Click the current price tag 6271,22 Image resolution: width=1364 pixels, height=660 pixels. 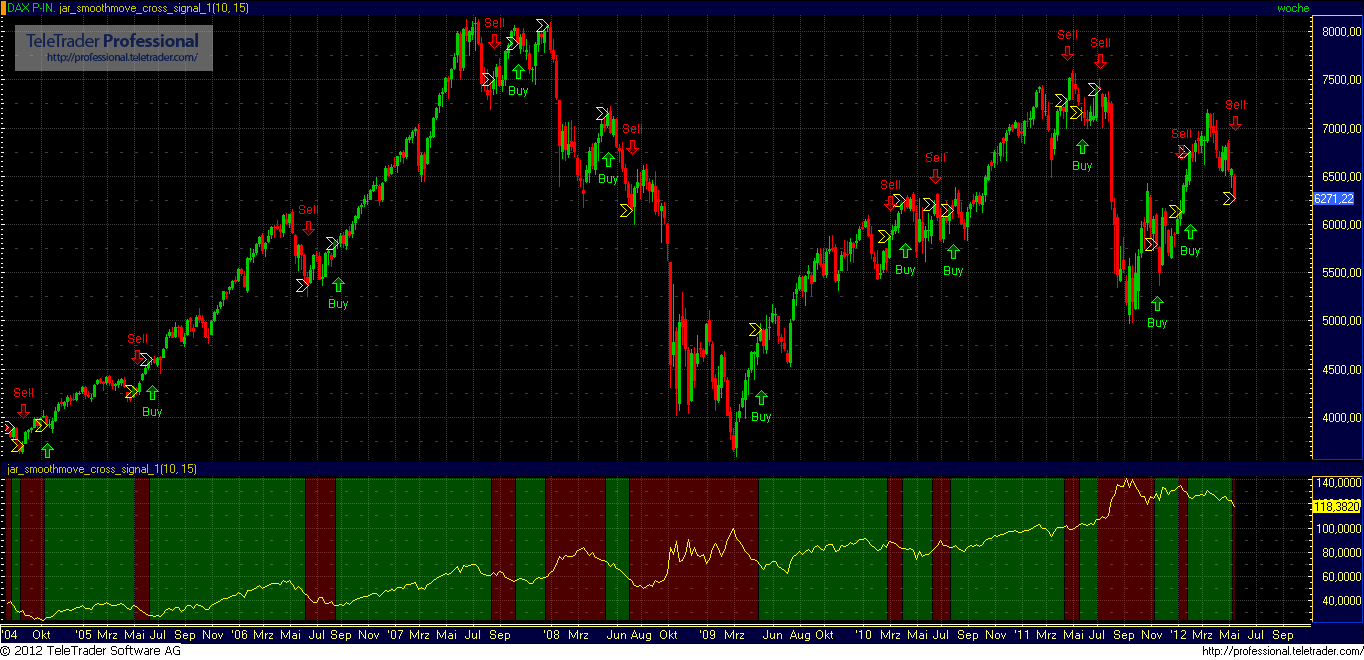(1335, 199)
